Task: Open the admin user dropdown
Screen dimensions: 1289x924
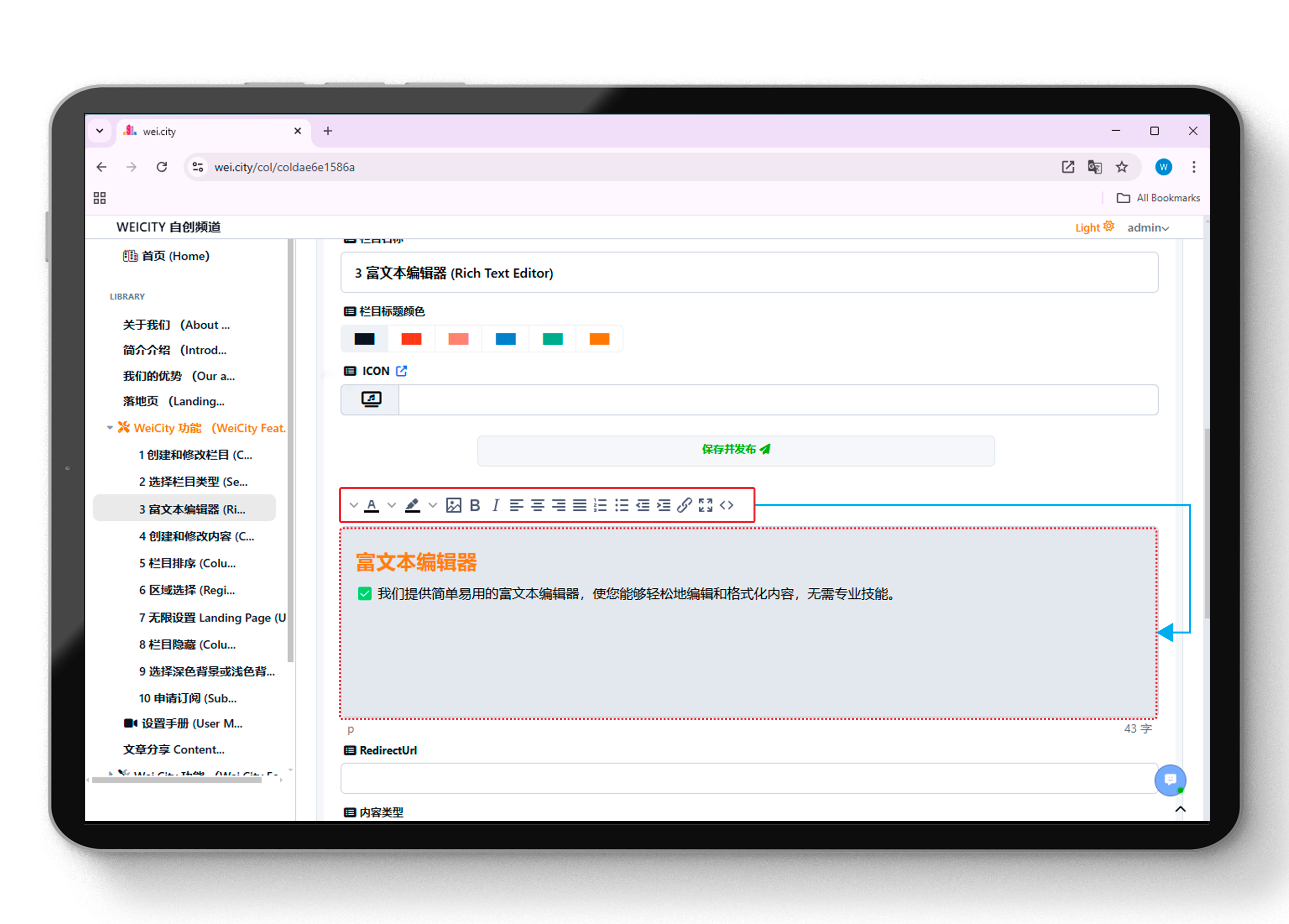Action: coord(1148,228)
